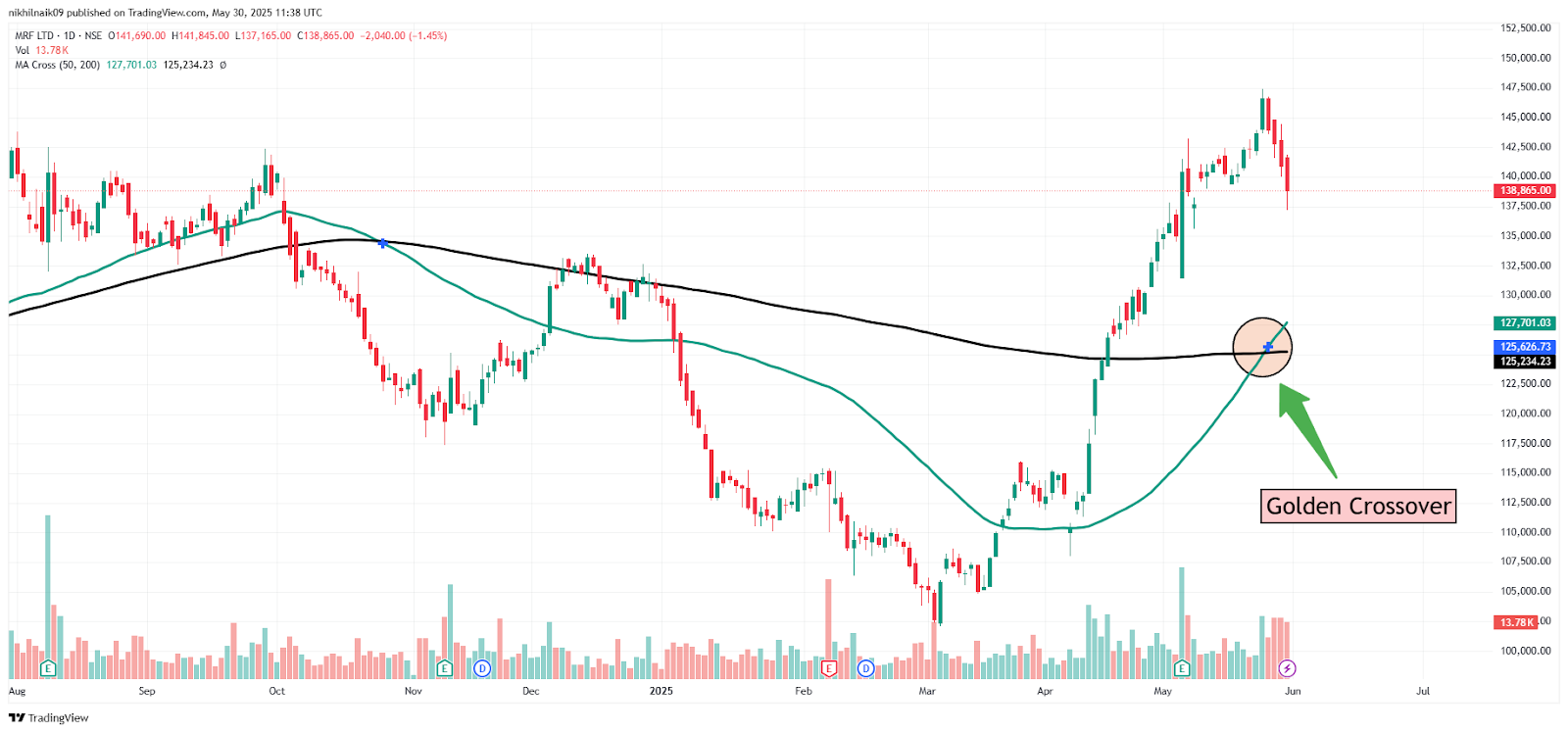Click the MRF LTD · 1D · NSE title
1568x733 pixels.
click(58, 35)
